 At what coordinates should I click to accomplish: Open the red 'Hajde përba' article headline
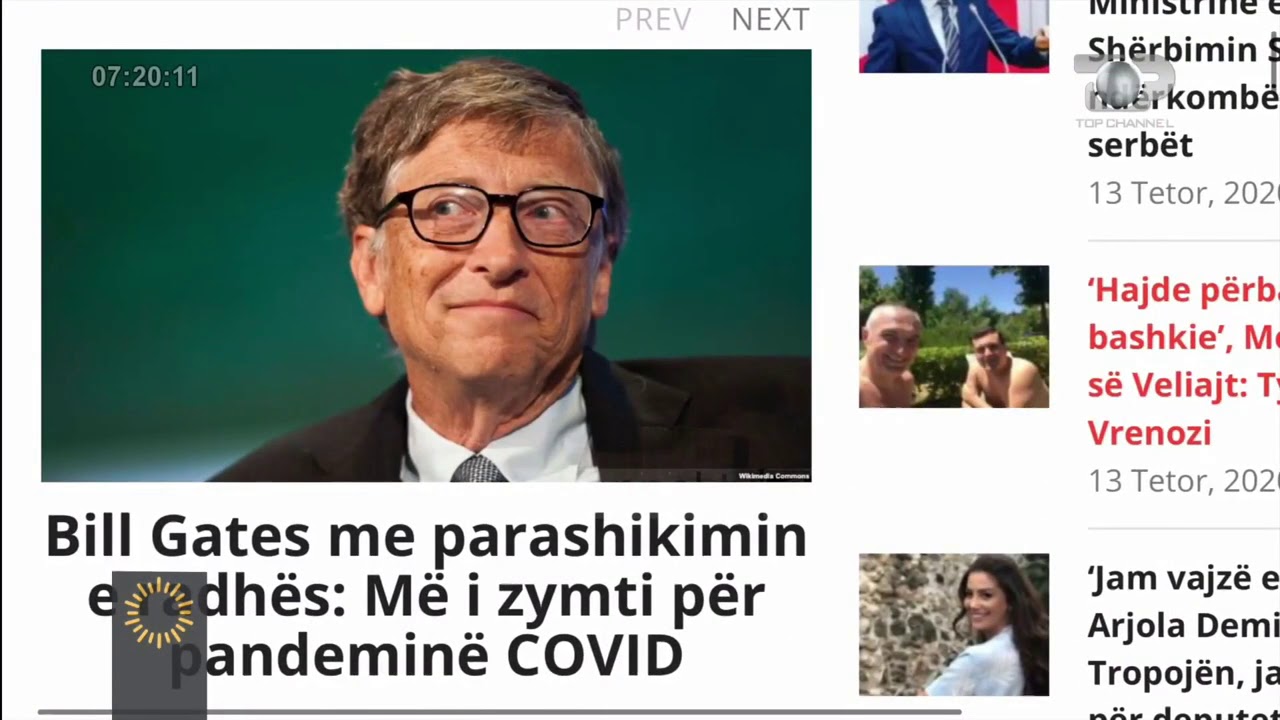pyautogui.click(x=1183, y=361)
